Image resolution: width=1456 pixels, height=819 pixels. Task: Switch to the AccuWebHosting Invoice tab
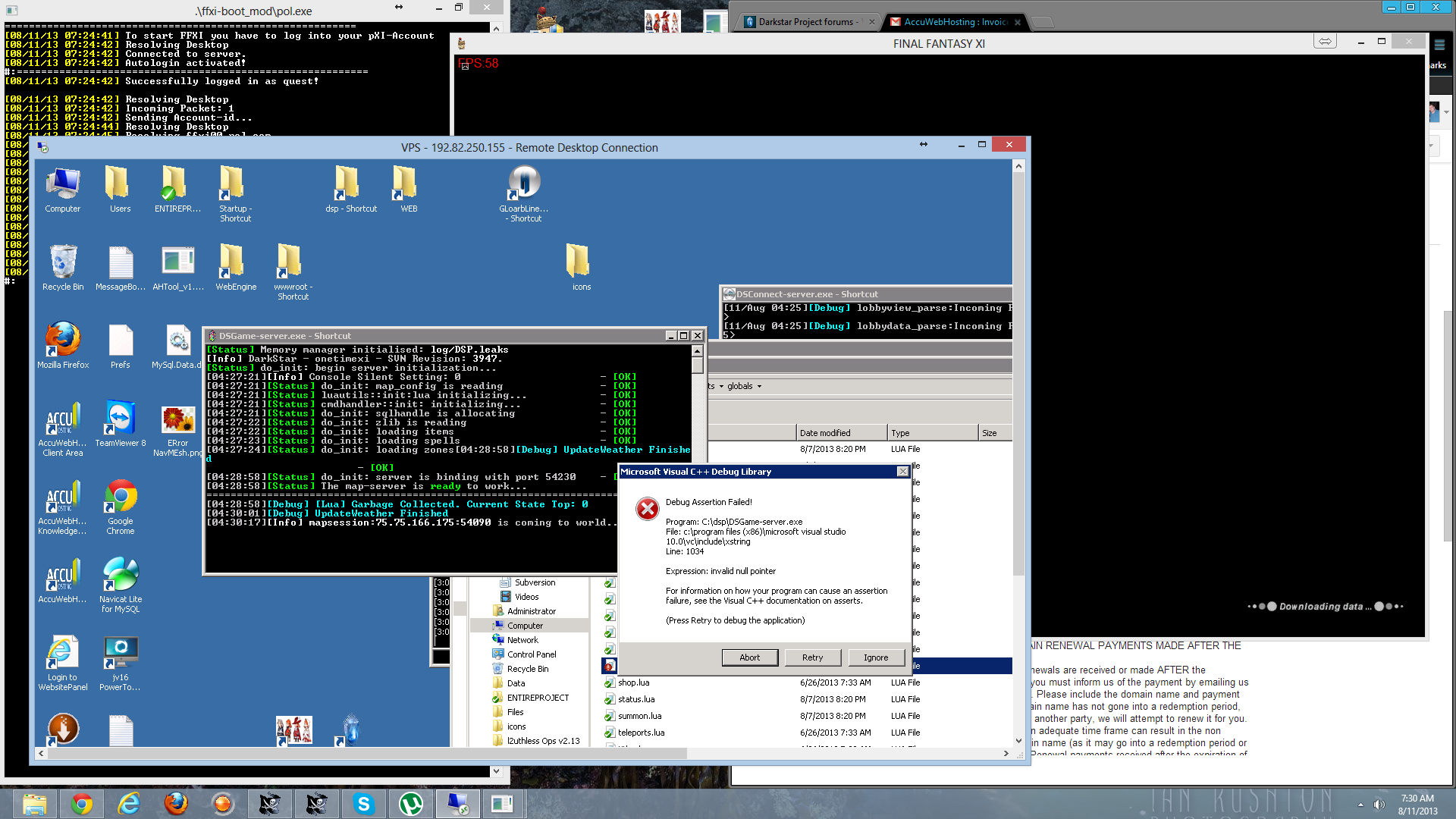(954, 22)
